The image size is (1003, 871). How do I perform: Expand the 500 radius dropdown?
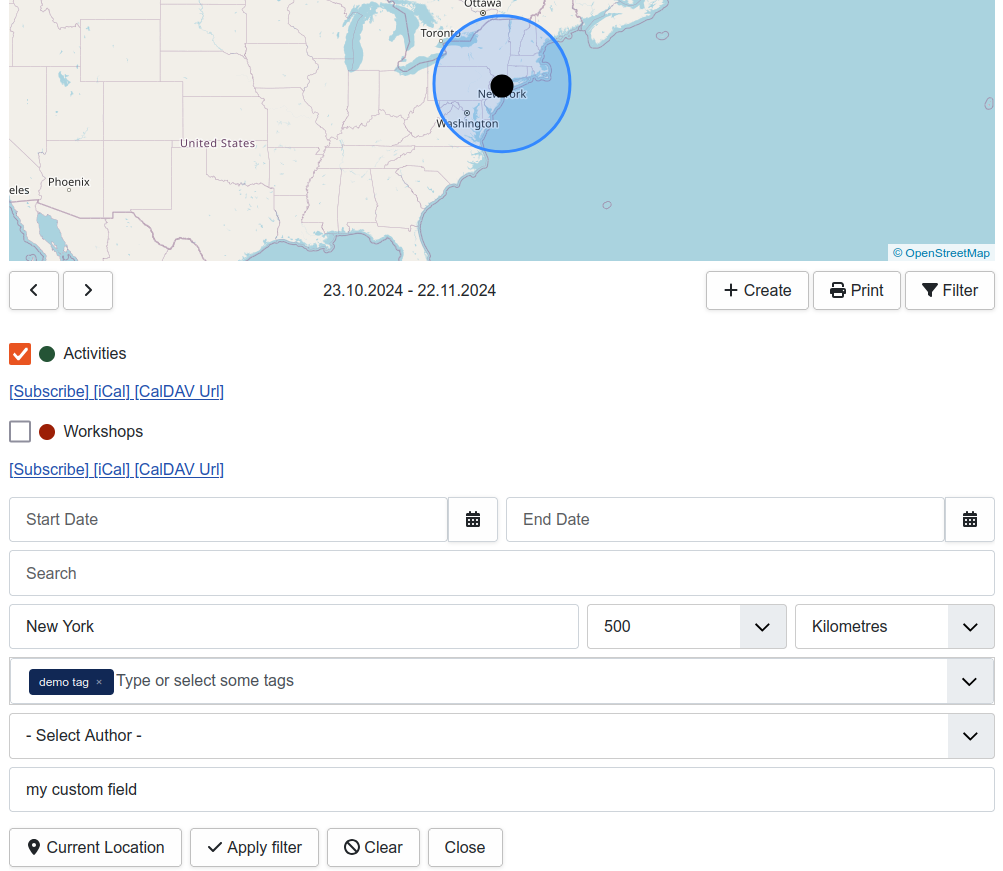pos(762,627)
